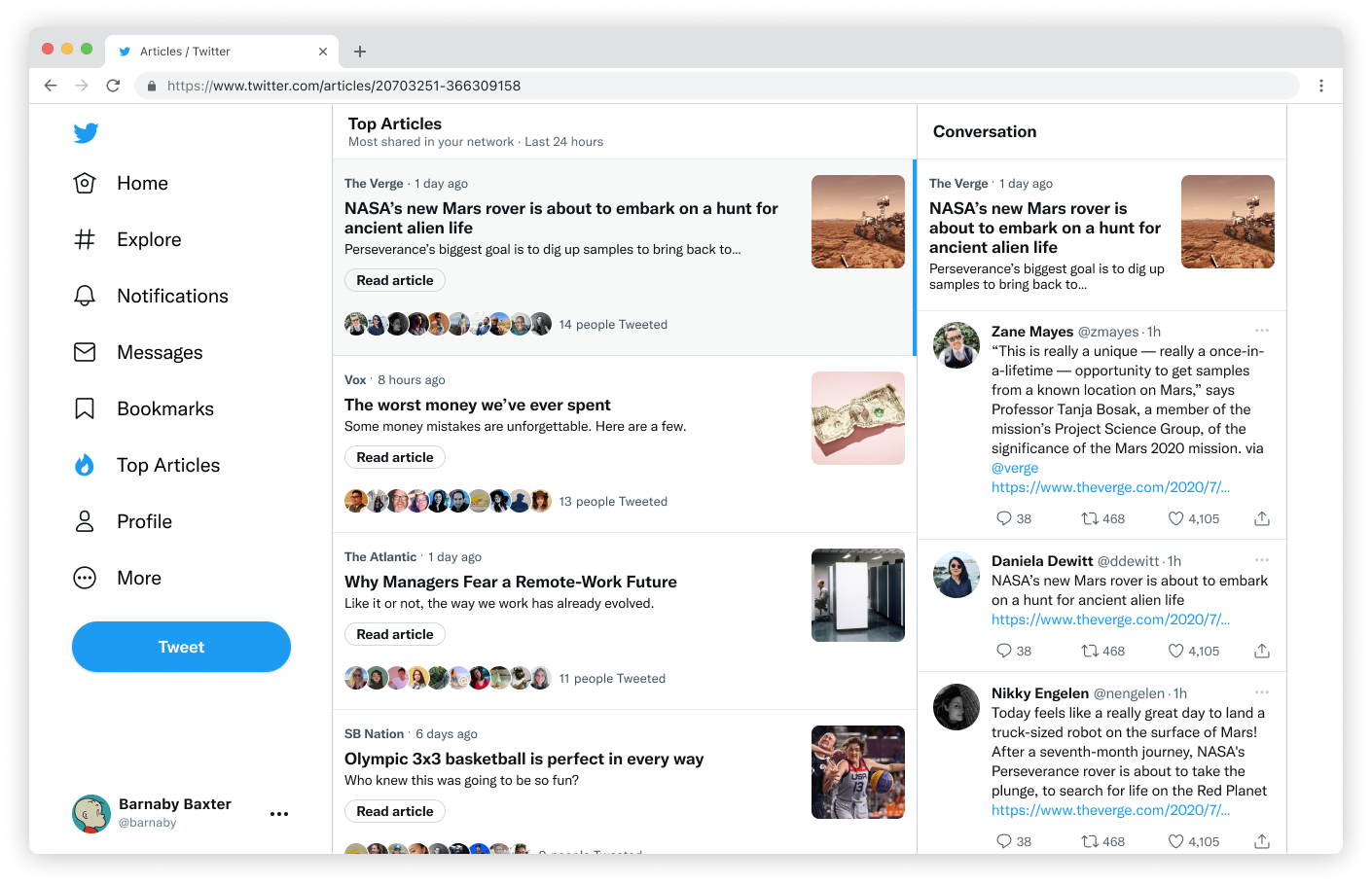Open options menu on Daniela Dewitt's tweet
The height and width of the screenshot is (885, 1372).
(x=1262, y=560)
